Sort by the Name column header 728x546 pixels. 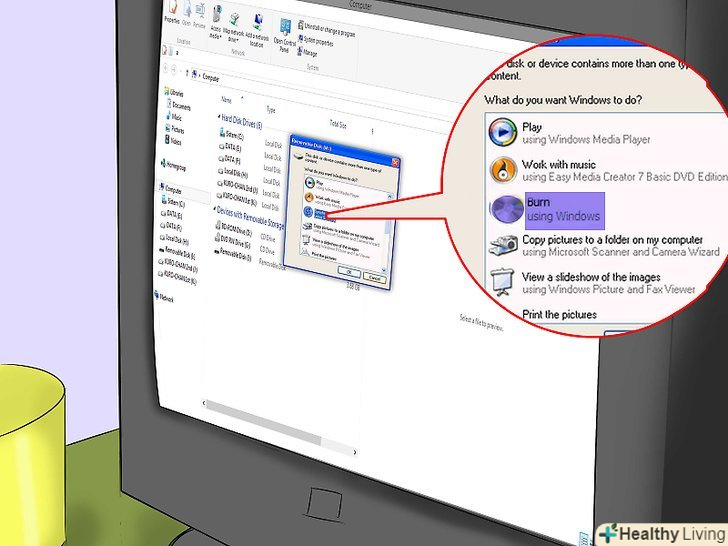coord(226,99)
